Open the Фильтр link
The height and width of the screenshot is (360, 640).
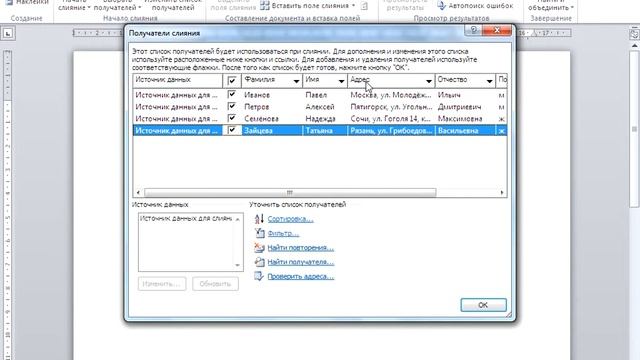click(283, 233)
